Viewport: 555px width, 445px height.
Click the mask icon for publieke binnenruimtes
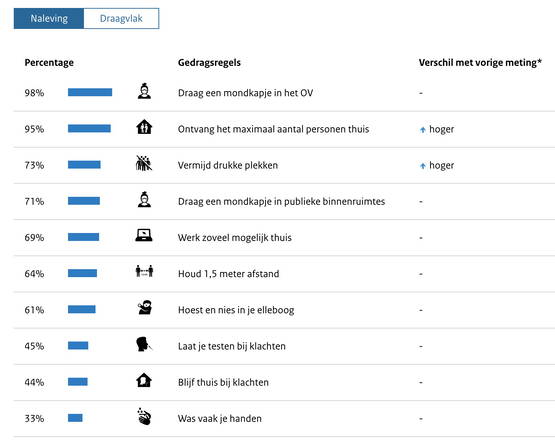point(144,199)
